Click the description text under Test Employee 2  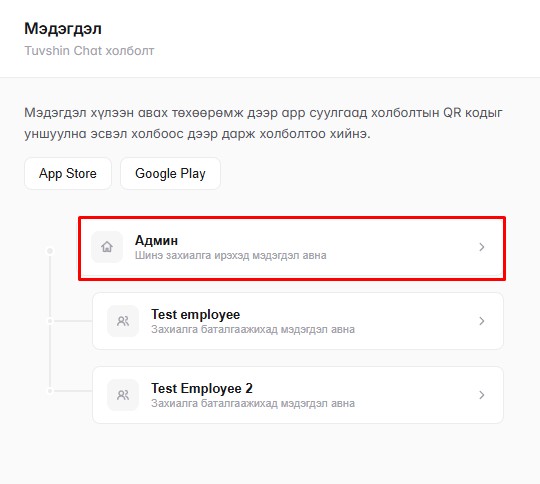pos(253,403)
